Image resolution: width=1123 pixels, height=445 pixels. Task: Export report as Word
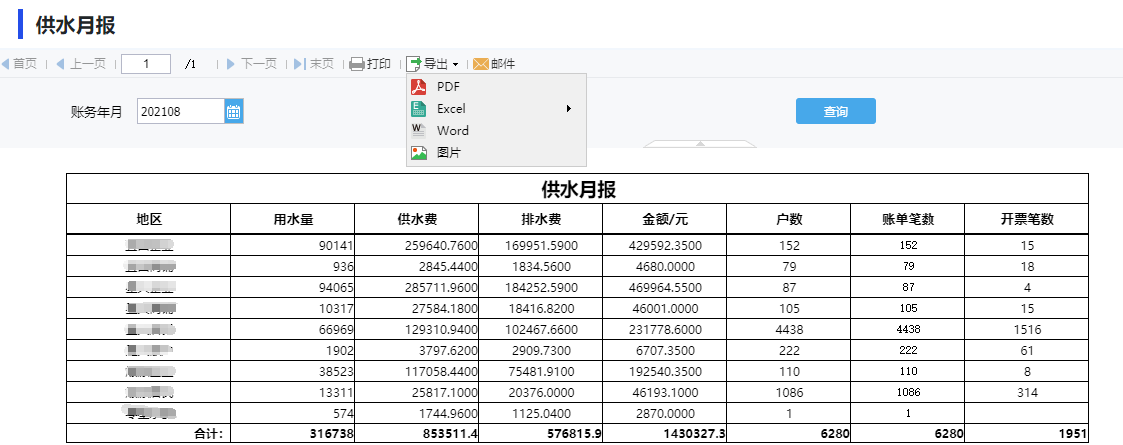point(496,130)
